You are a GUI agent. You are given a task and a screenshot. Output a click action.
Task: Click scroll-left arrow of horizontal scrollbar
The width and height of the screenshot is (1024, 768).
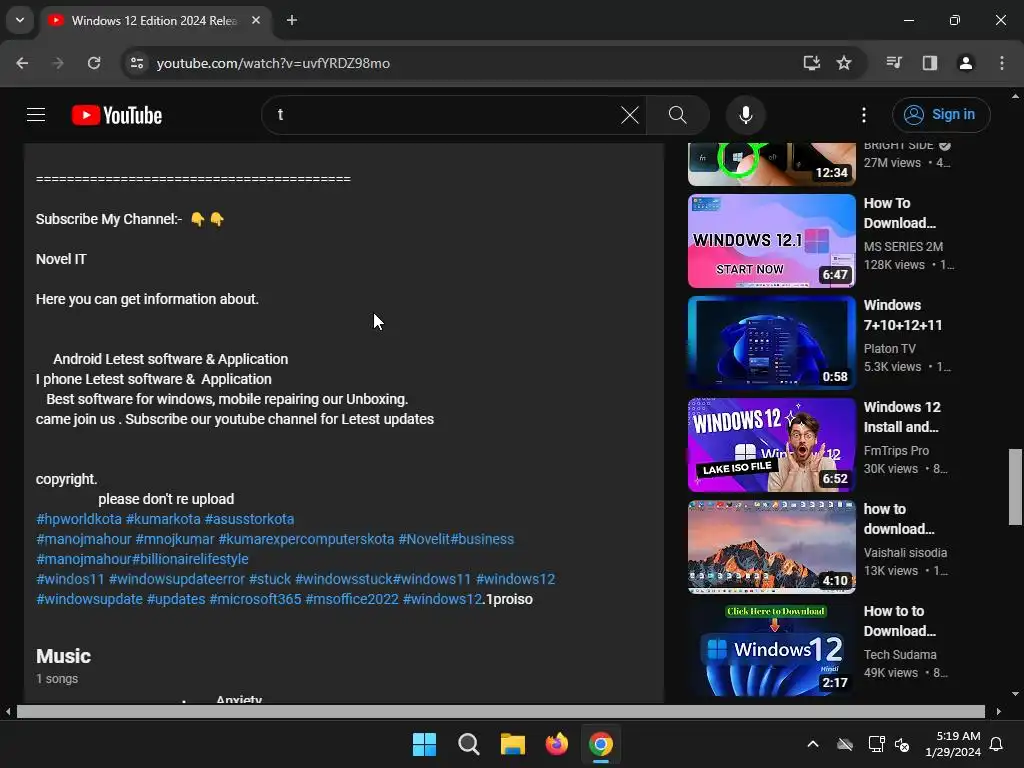click(8, 711)
